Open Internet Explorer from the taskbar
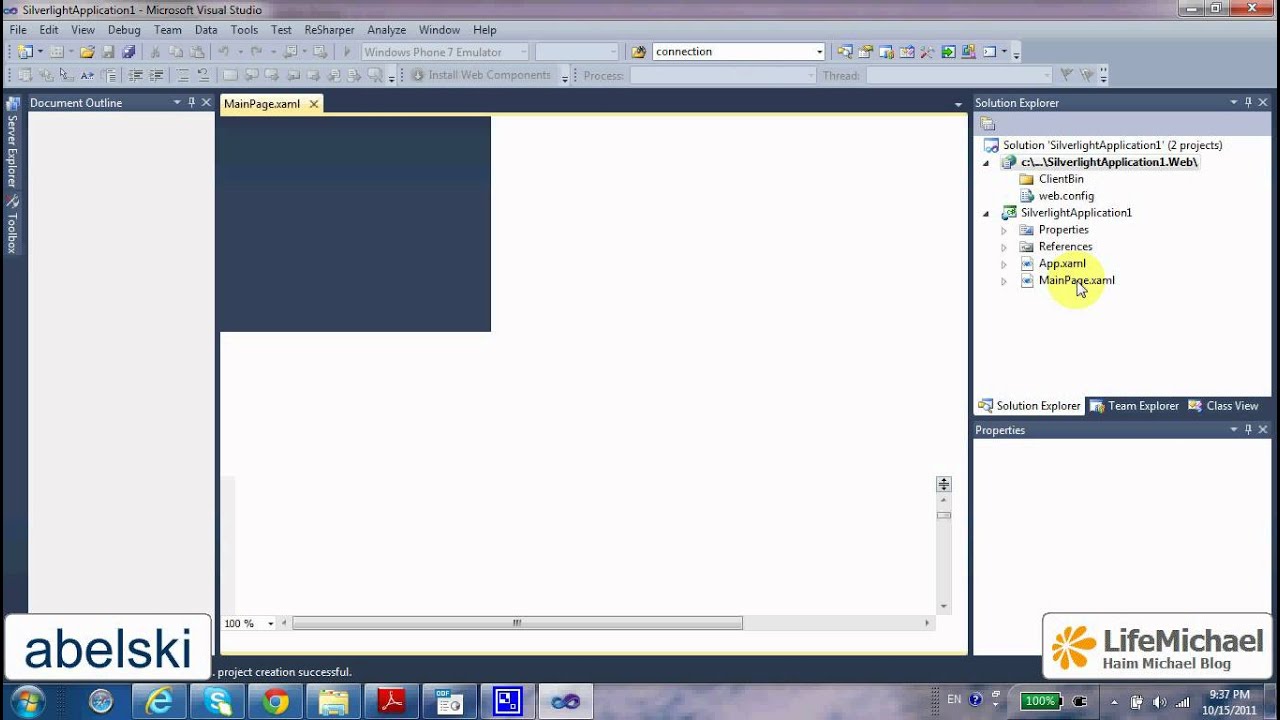 (x=158, y=702)
